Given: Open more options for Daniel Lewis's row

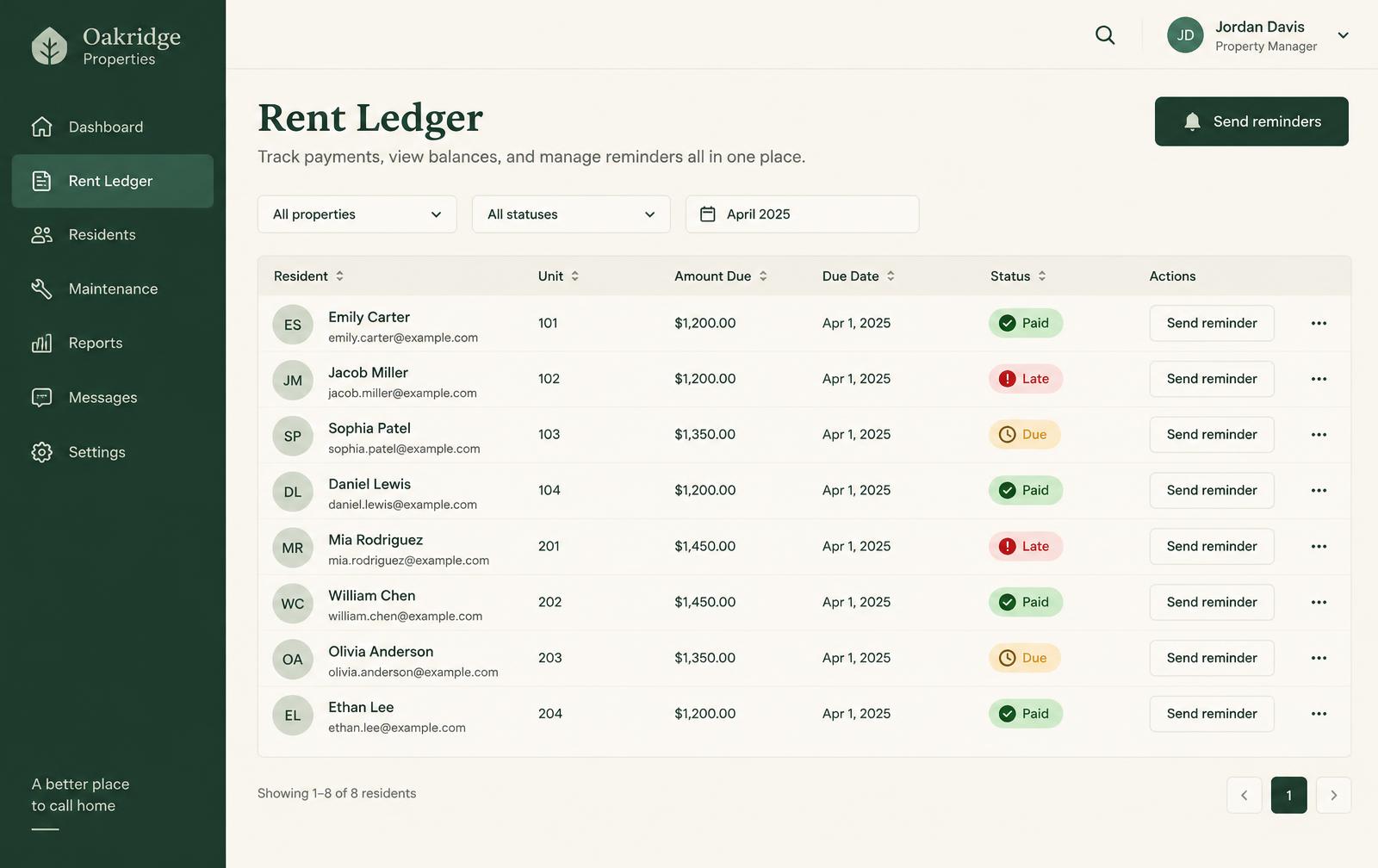Looking at the screenshot, I should point(1319,491).
